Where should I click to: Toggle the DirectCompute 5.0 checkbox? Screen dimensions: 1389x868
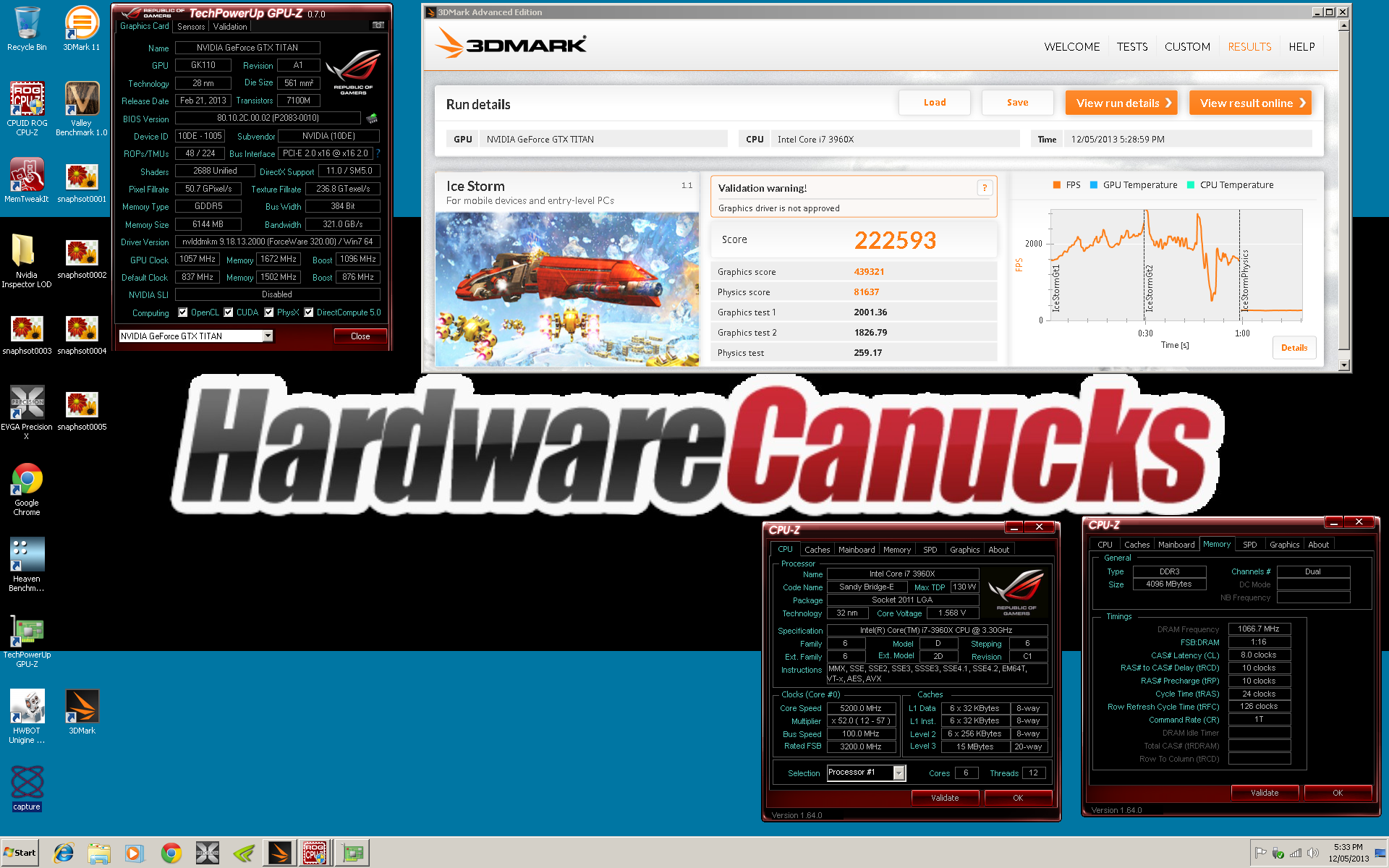[309, 312]
